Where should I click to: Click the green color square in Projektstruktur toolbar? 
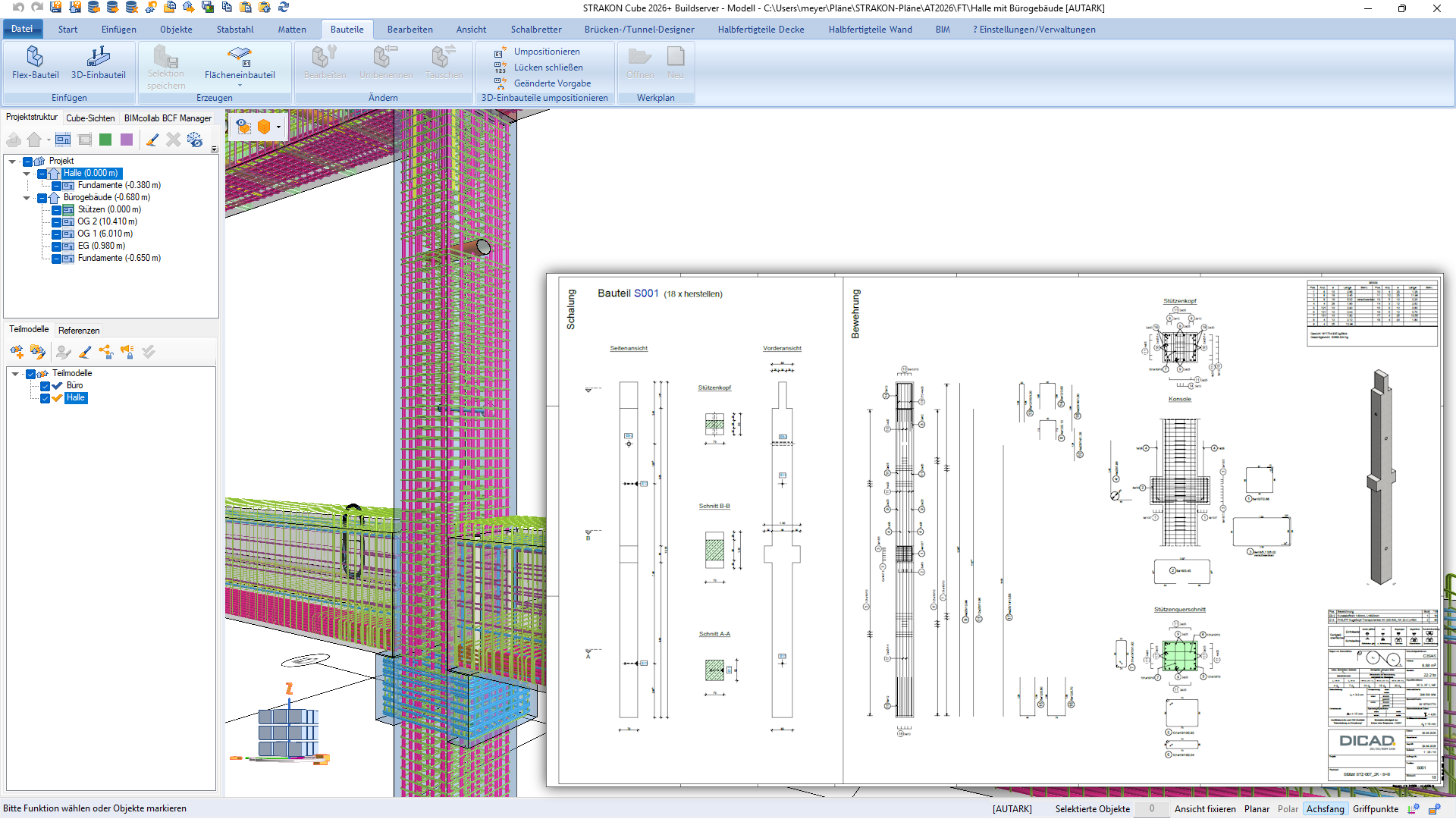tap(105, 140)
